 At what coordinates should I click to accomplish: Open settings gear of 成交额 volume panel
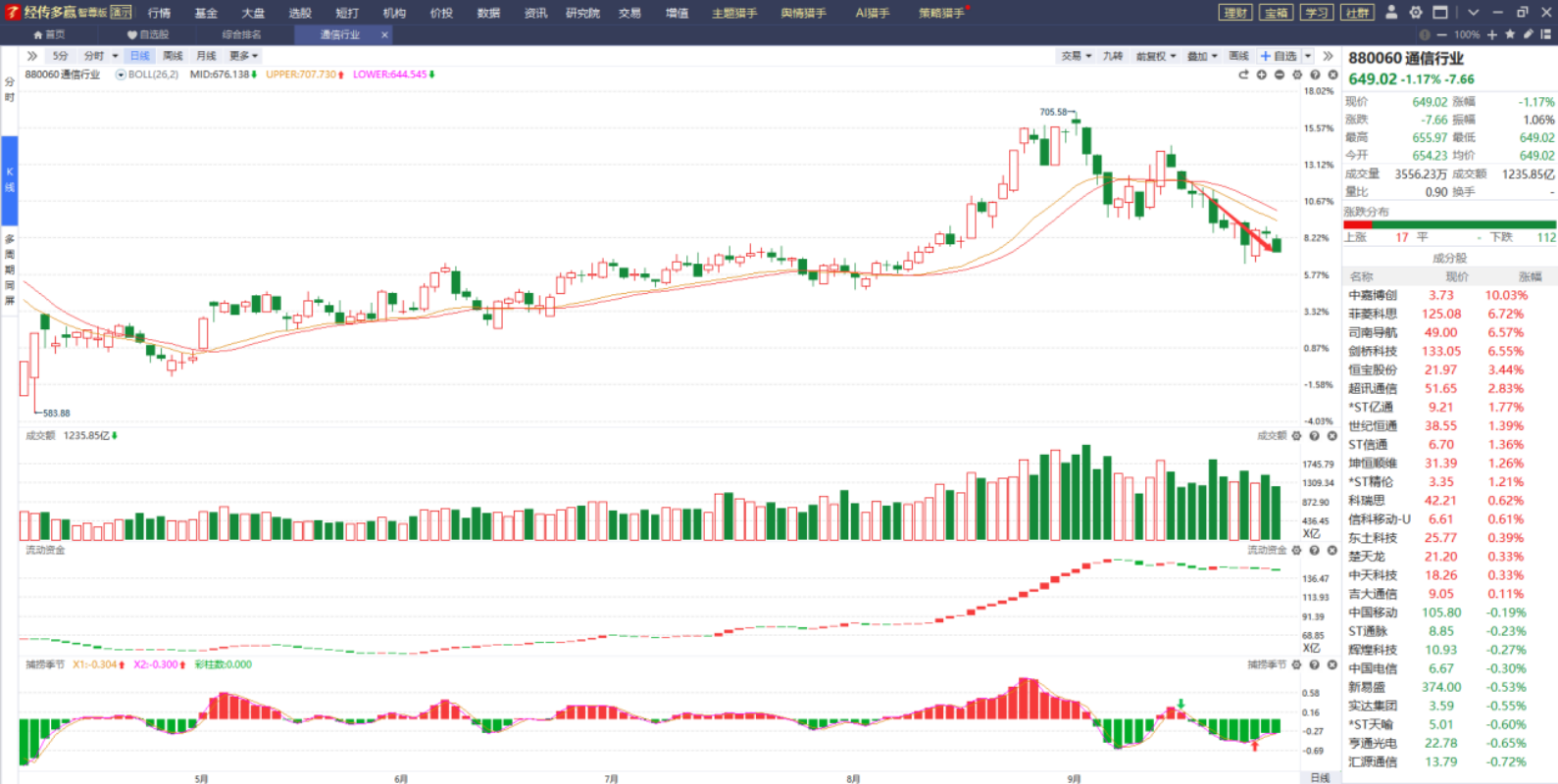point(1296,436)
